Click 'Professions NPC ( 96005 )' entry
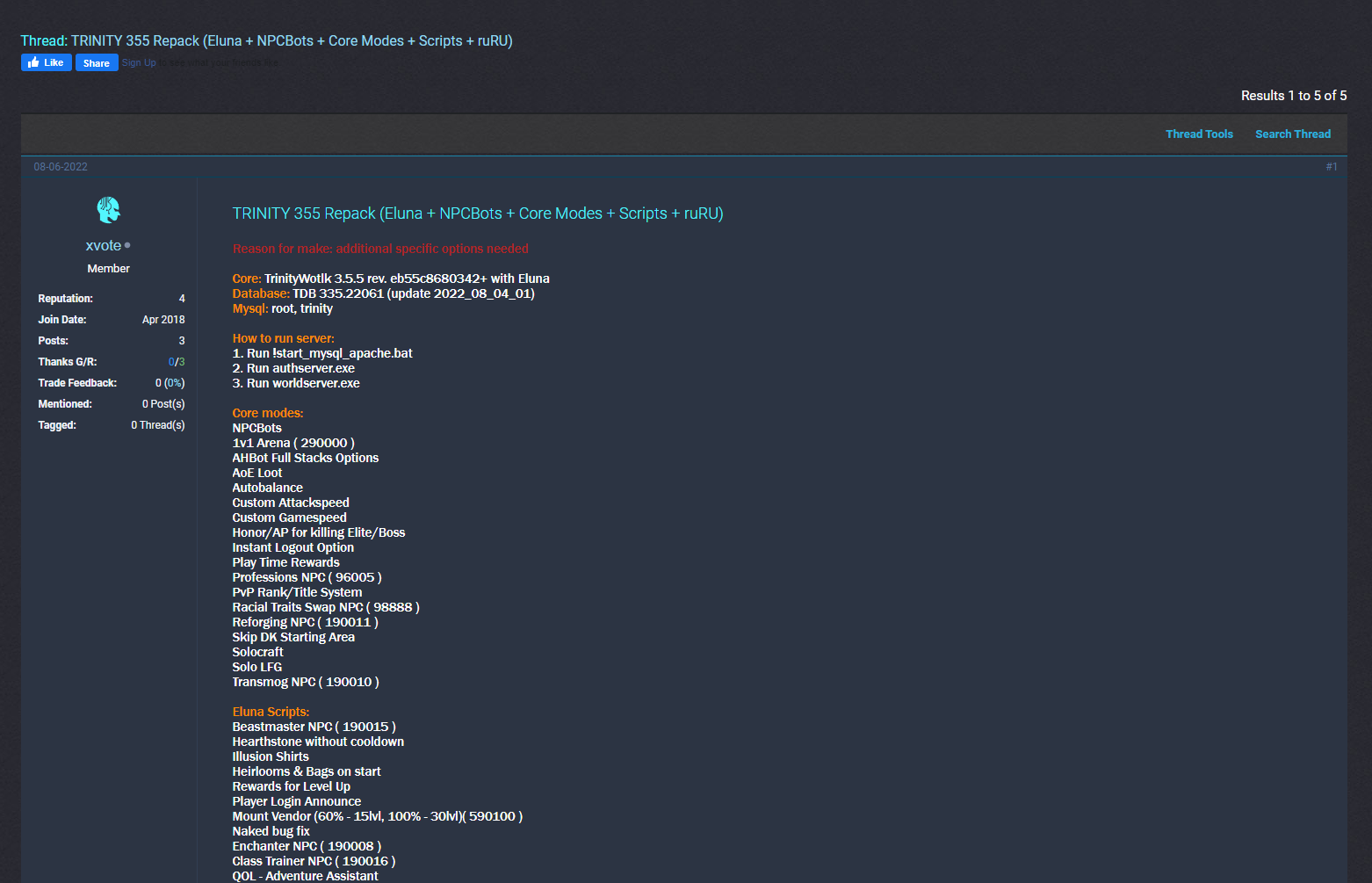 (307, 577)
